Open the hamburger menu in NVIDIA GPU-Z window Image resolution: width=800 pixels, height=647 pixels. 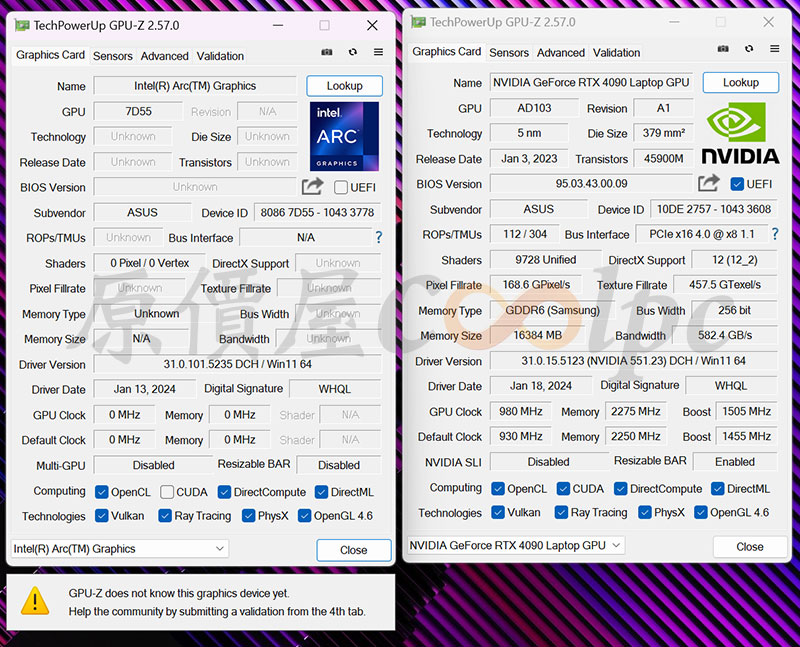click(x=774, y=49)
